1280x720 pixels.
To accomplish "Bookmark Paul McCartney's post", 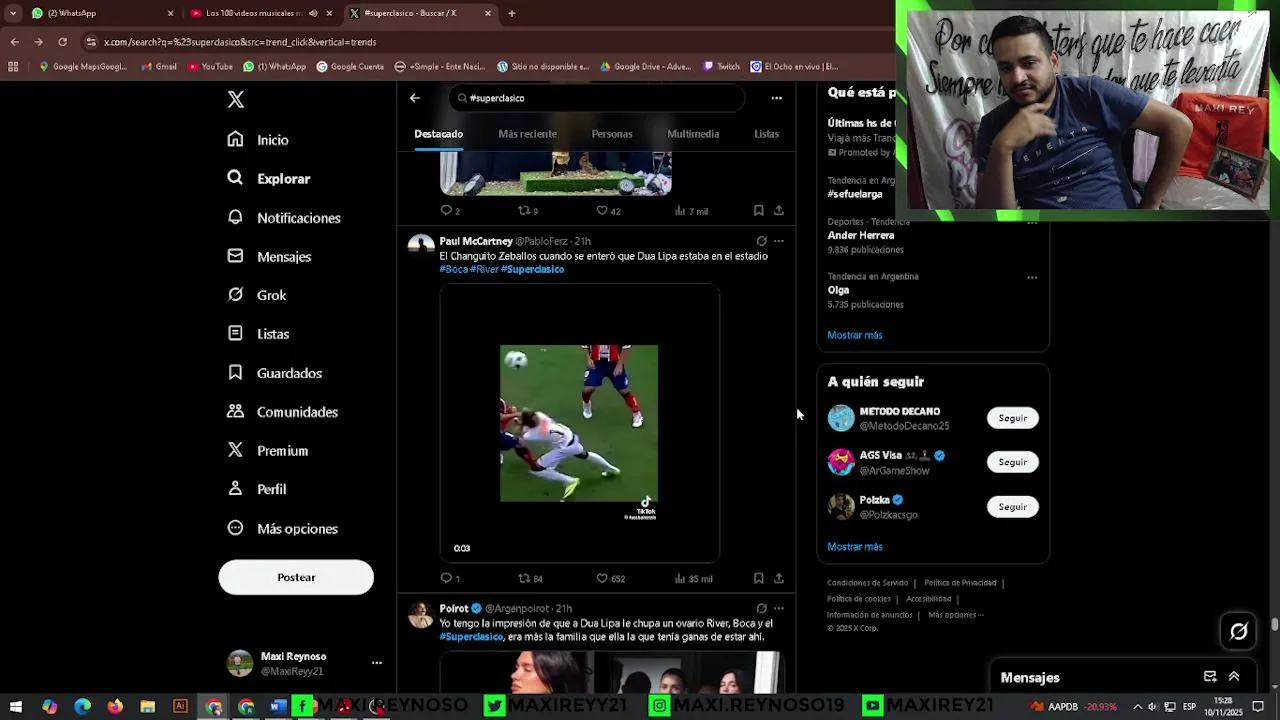I will coord(759,578).
